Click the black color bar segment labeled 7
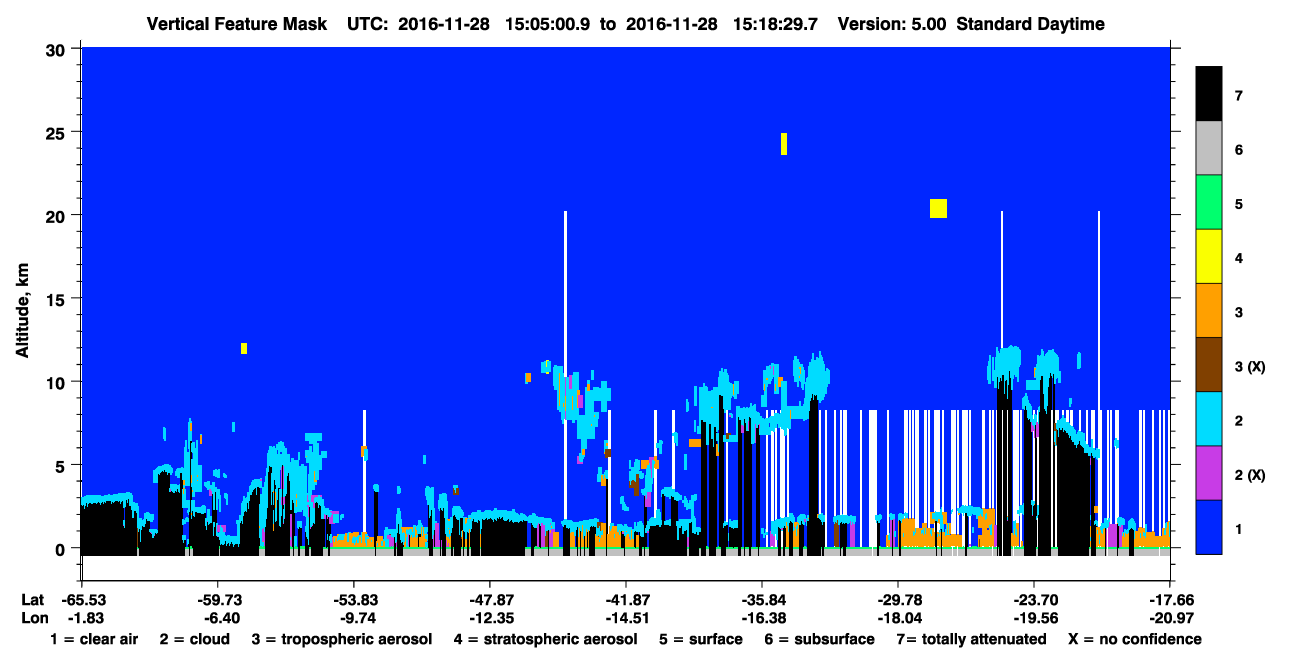 click(x=1209, y=94)
